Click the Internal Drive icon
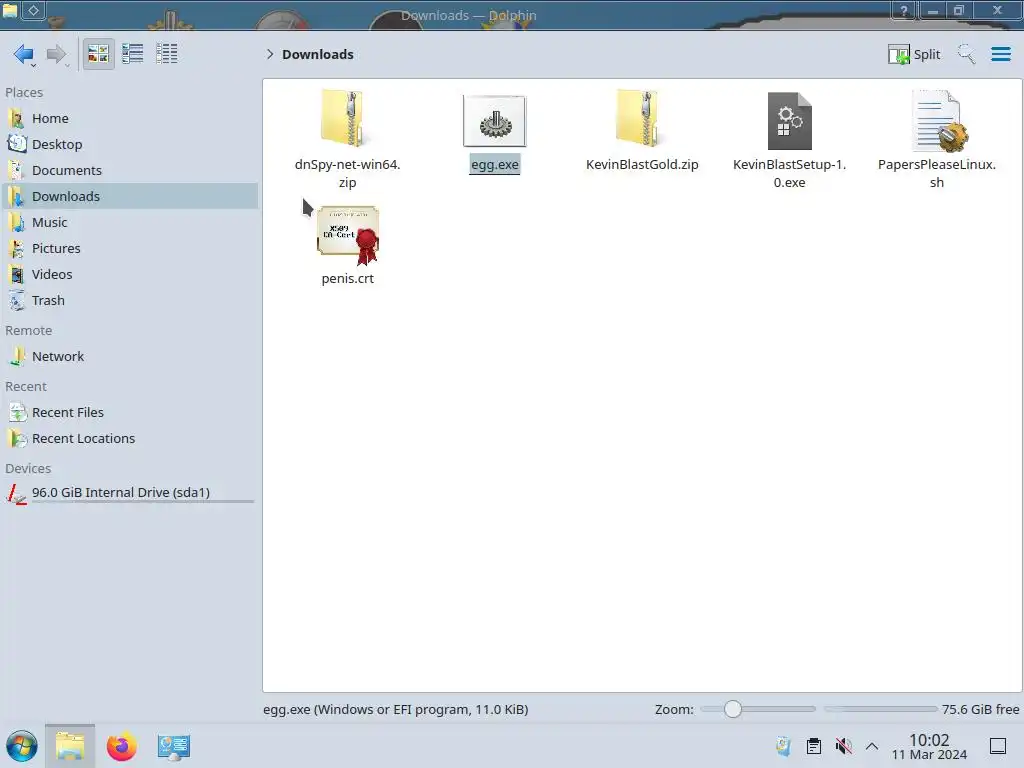 [16, 493]
